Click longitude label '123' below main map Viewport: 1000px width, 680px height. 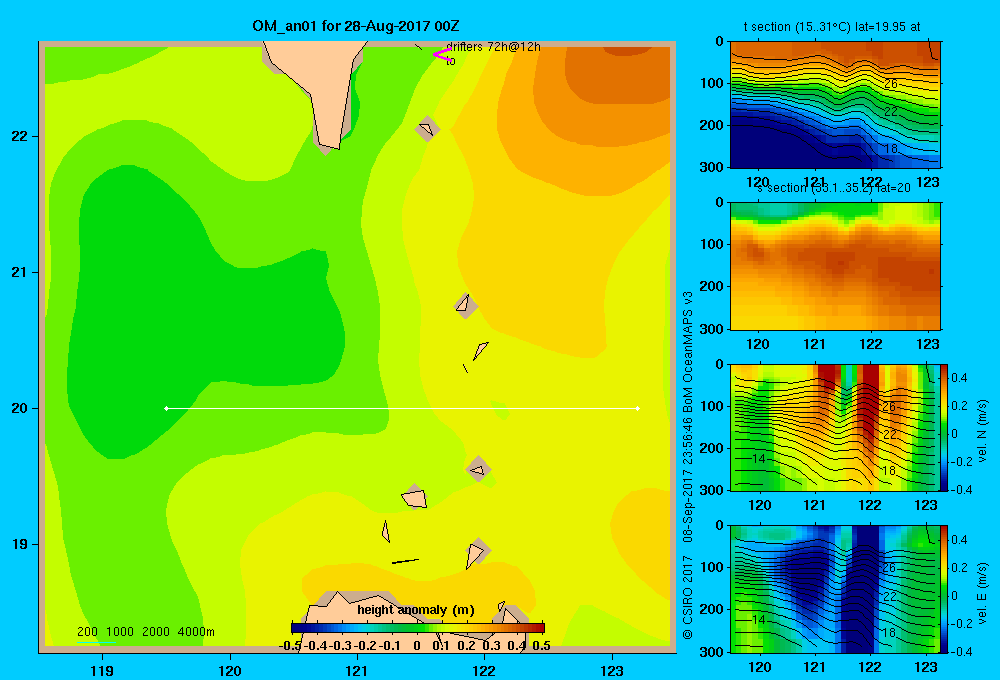coord(612,670)
